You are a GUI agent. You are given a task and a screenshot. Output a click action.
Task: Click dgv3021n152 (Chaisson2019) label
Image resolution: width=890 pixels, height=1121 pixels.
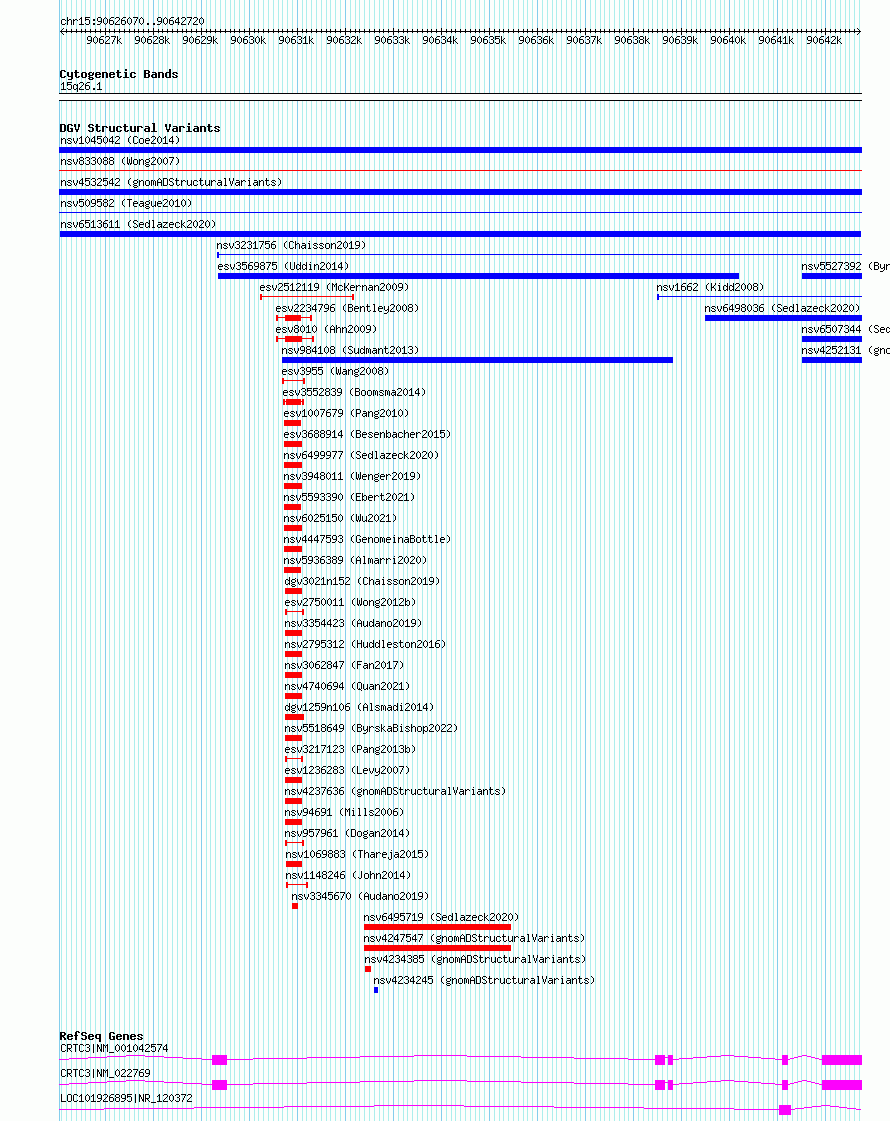point(362,581)
